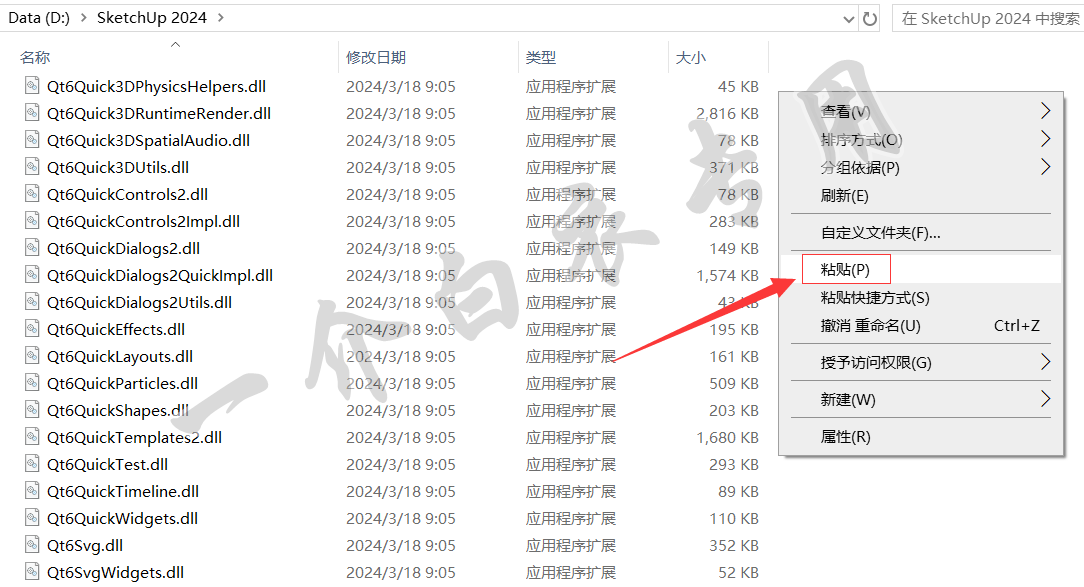Image resolution: width=1084 pixels, height=587 pixels.
Task: Click the Qt6QuickWidgets.dll file icon
Action: tap(32, 517)
